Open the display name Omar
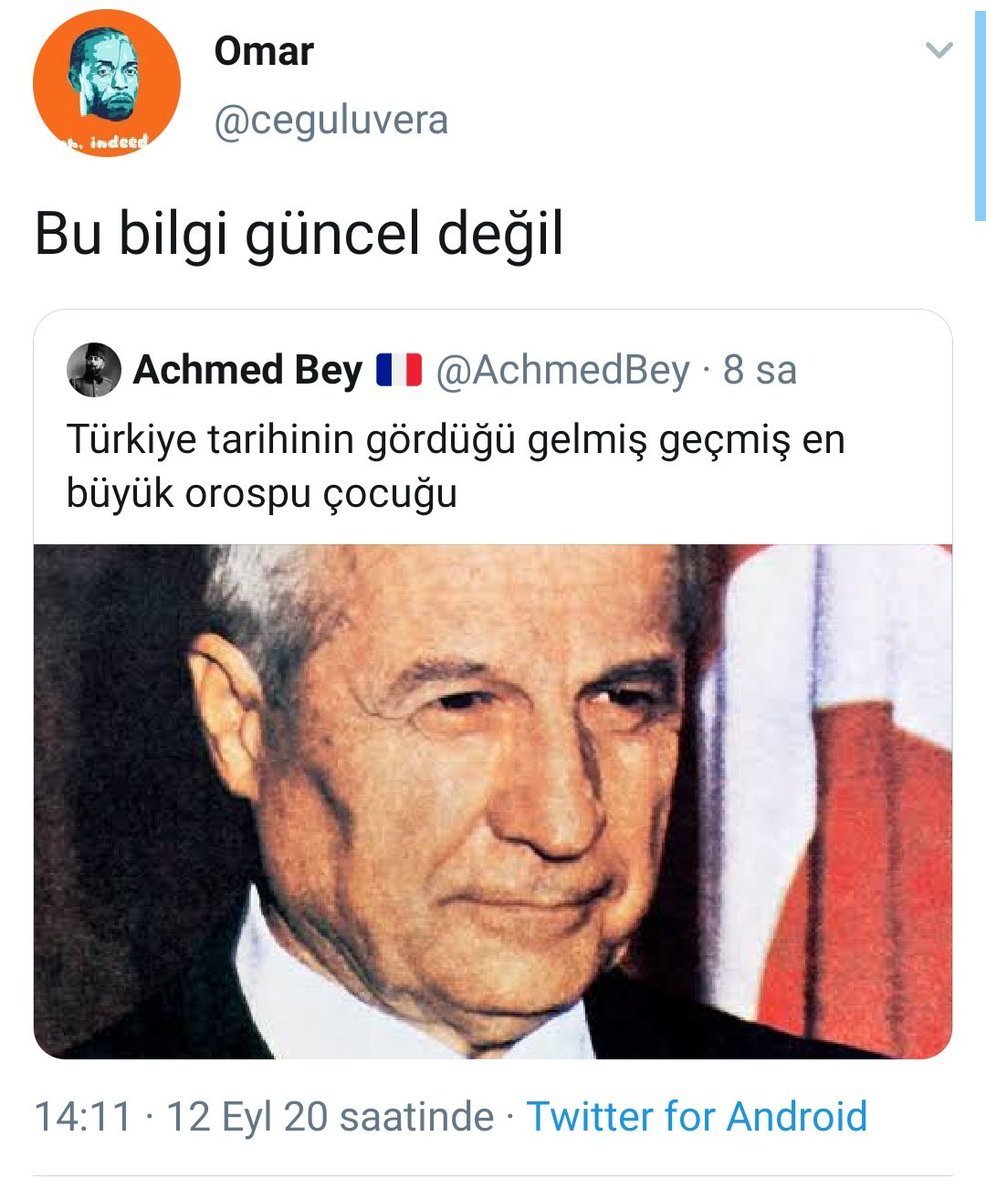Viewport: 986px width, 1200px height. coord(263,52)
